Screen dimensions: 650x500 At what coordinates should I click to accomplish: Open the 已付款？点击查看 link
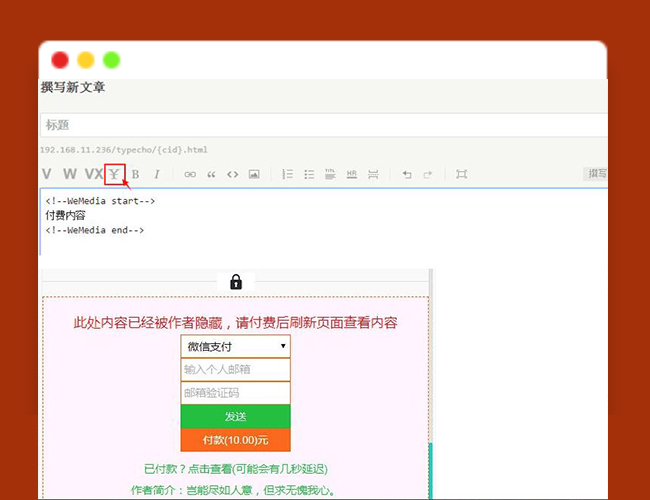pyautogui.click(x=235, y=469)
